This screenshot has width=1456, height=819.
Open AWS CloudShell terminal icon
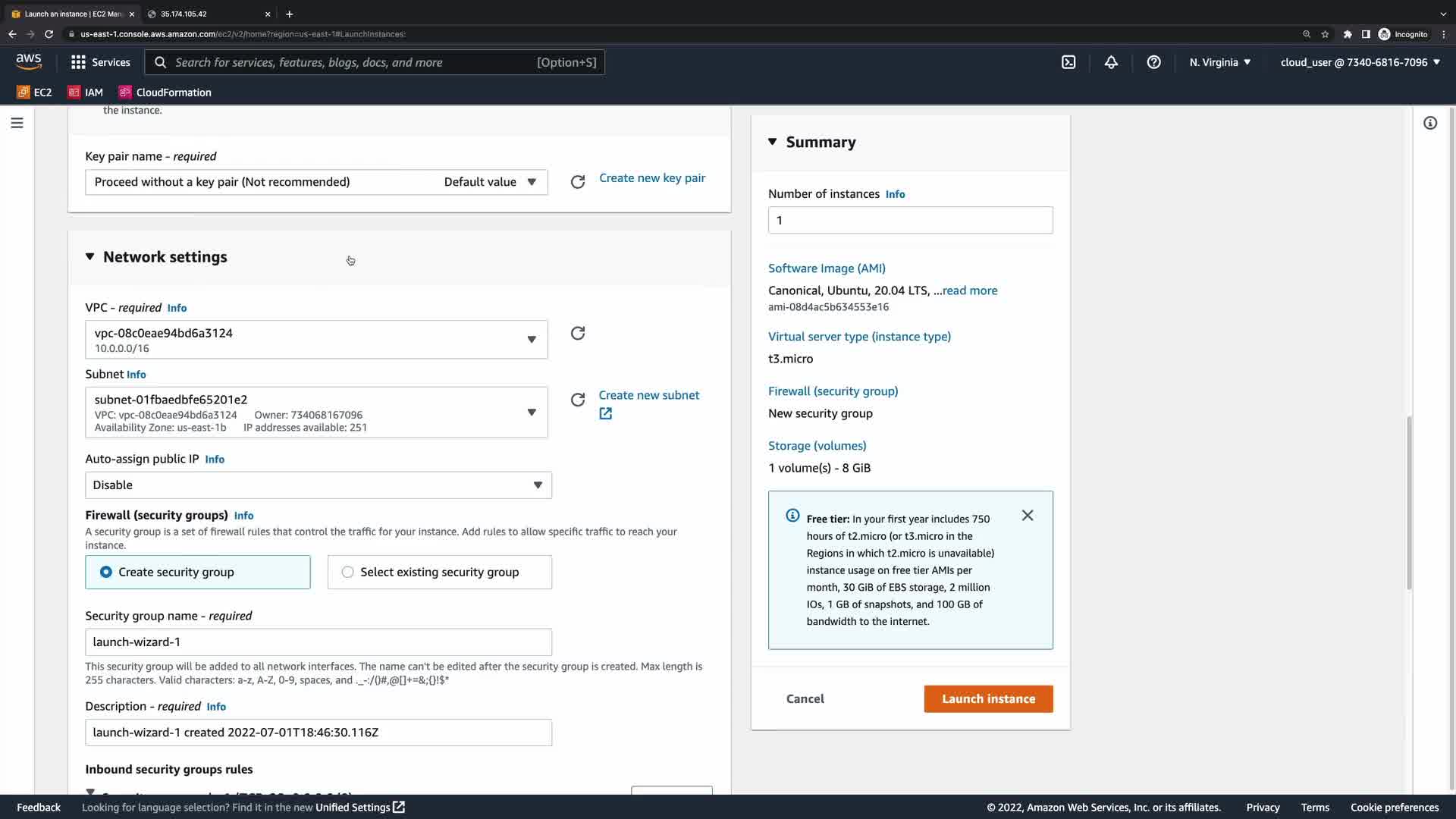tap(1068, 62)
